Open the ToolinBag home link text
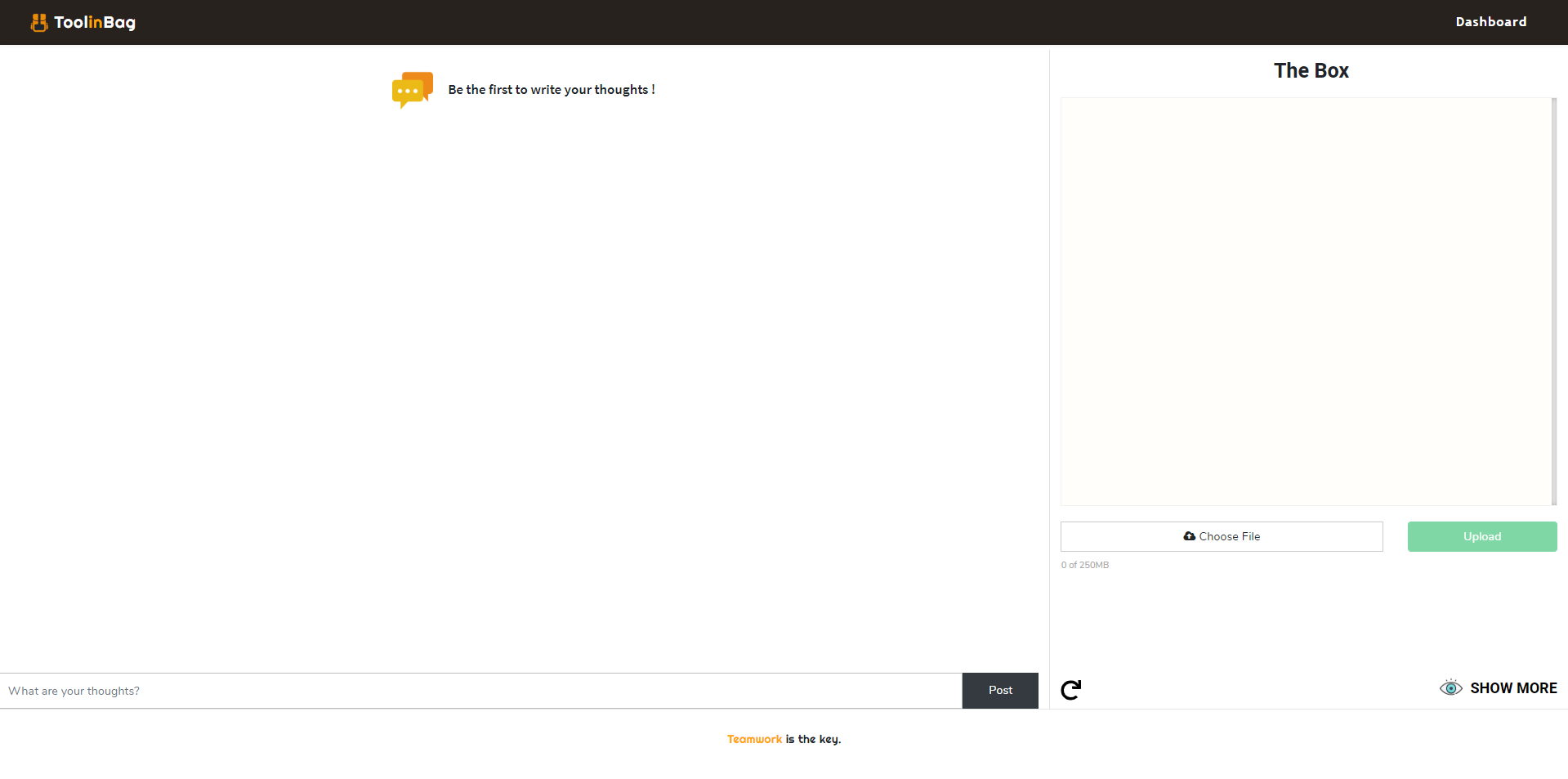The height and width of the screenshot is (779, 1568). tap(95, 22)
